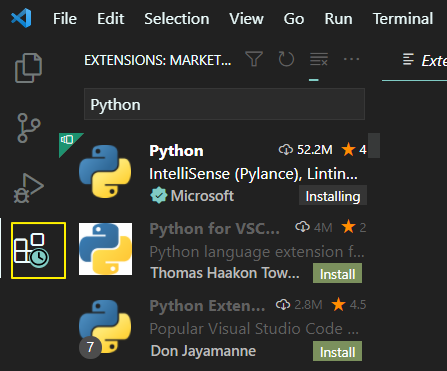Viewport: 447px width, 371px height.
Task: Open the Selection menu
Action: point(177,19)
